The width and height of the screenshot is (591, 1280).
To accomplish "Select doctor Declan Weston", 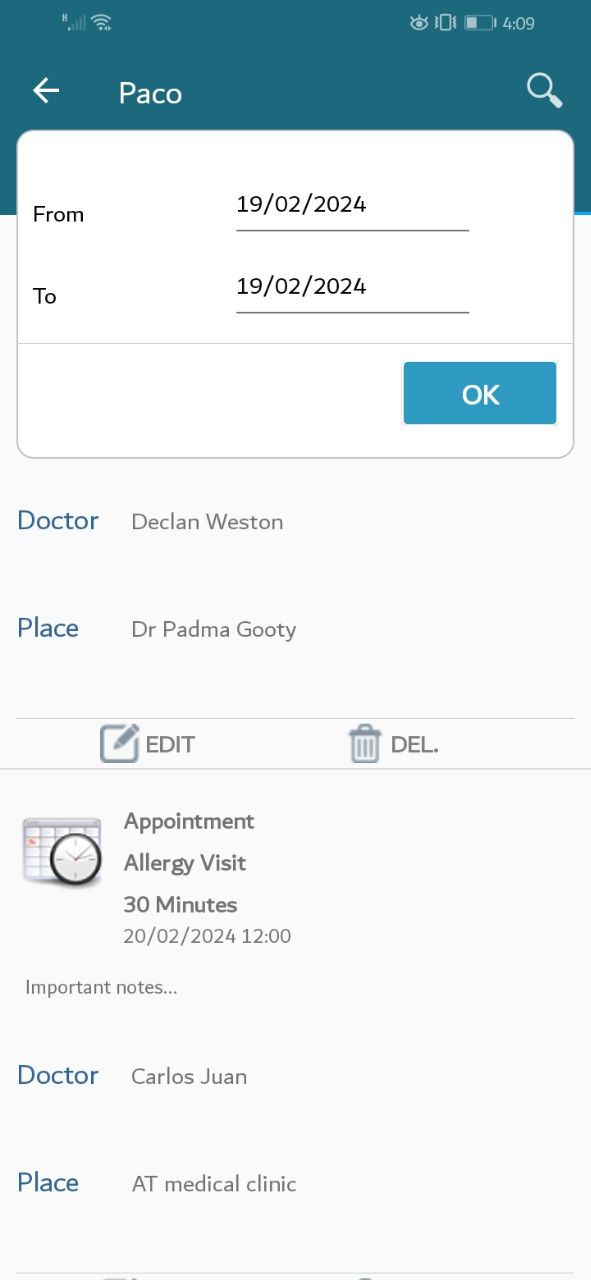I will 207,522.
